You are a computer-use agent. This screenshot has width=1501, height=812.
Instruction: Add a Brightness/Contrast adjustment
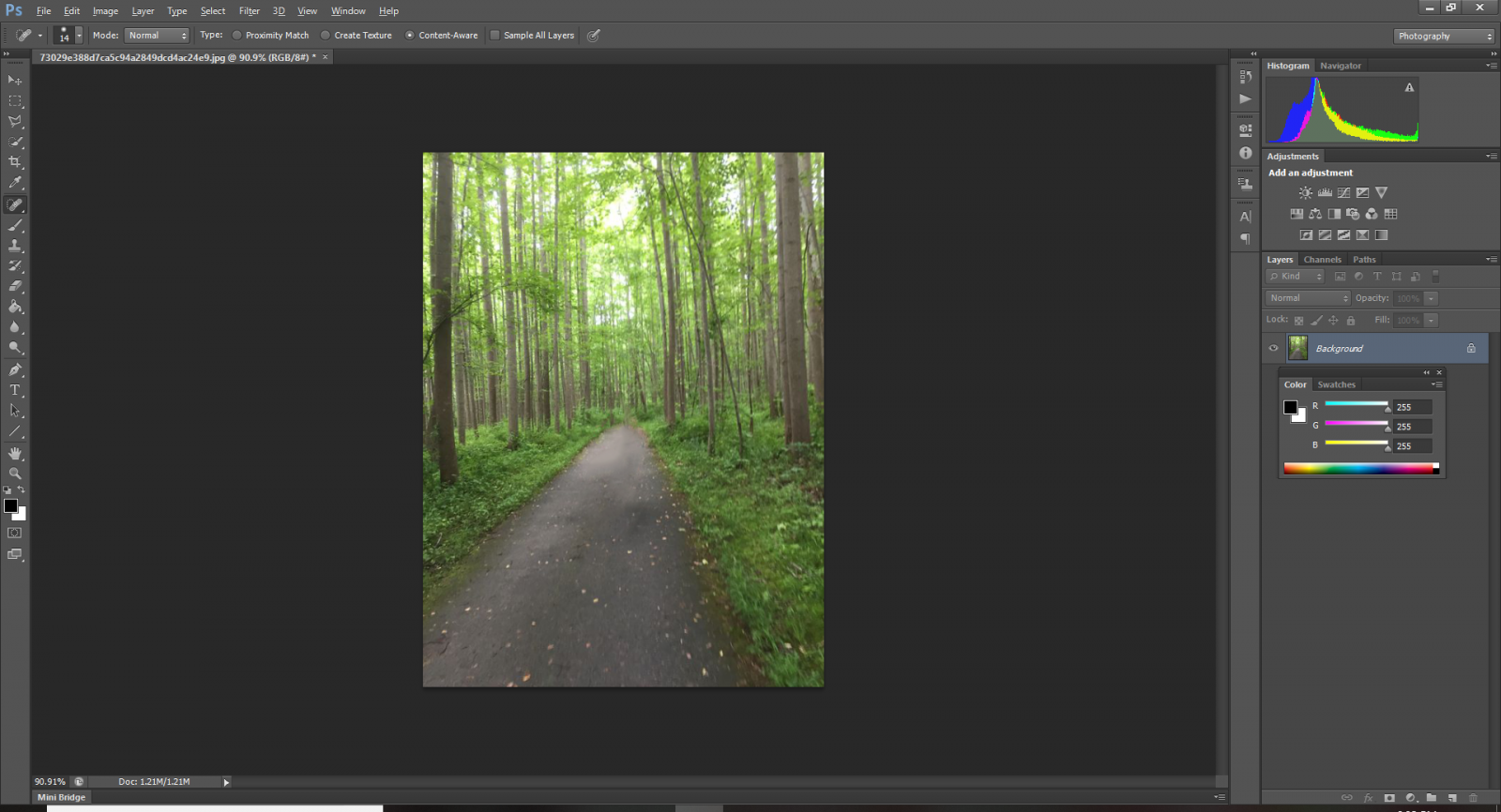(1305, 193)
